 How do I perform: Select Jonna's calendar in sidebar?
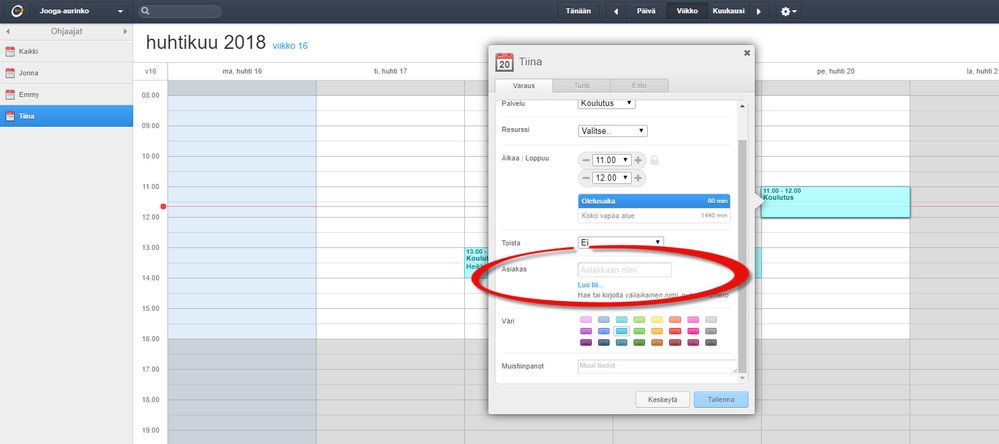point(66,73)
